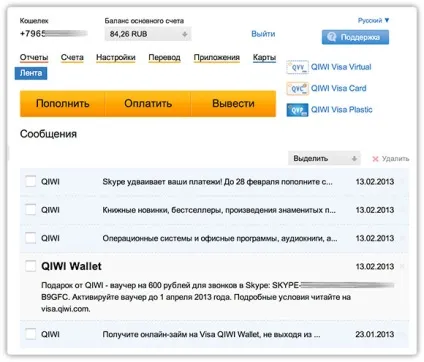Tick the checkbox for the Операционные системы message
This screenshot has height=362, width=424.
[31, 238]
